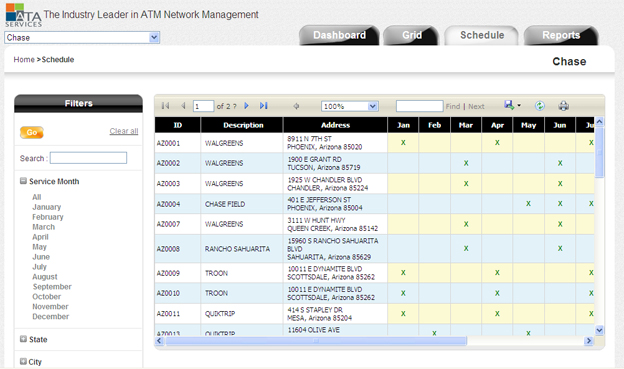
Task: Click table scroll down arrow
Action: coord(599,330)
